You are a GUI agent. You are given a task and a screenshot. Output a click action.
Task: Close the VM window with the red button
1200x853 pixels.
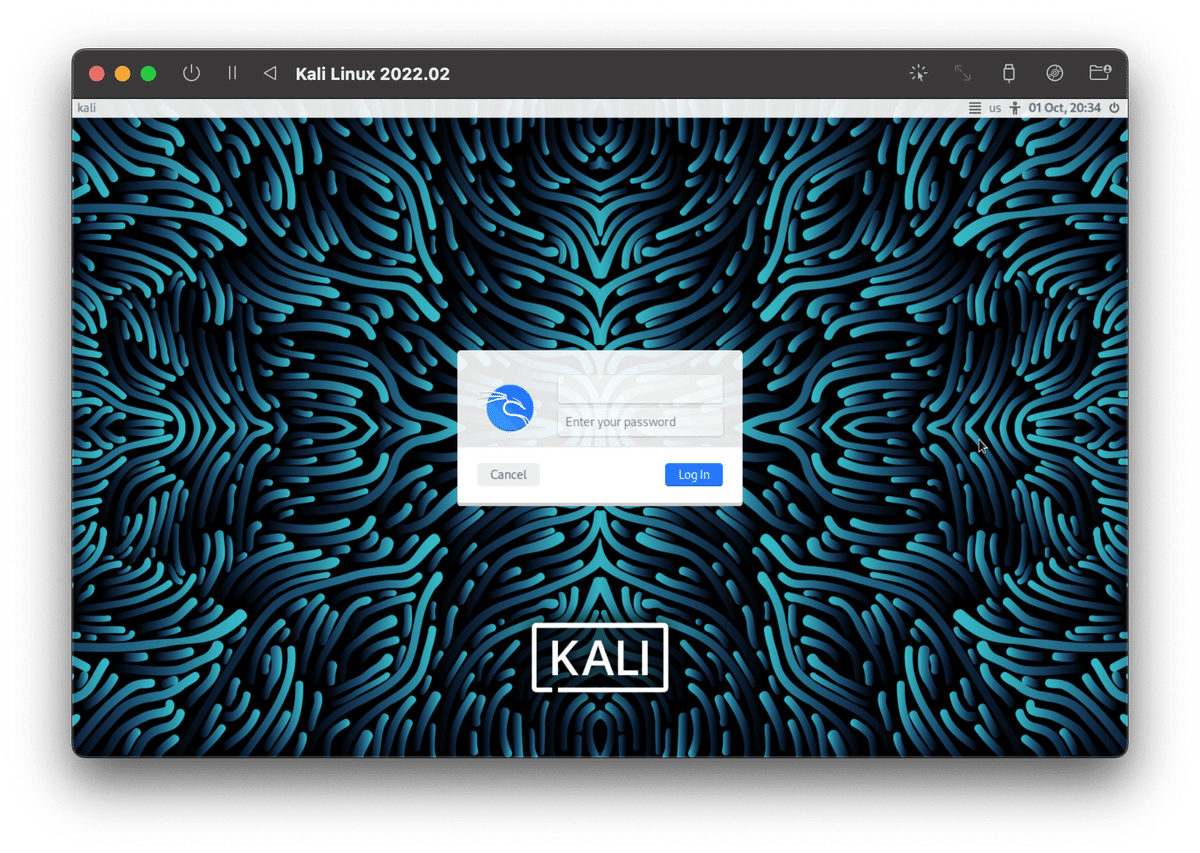point(97,74)
